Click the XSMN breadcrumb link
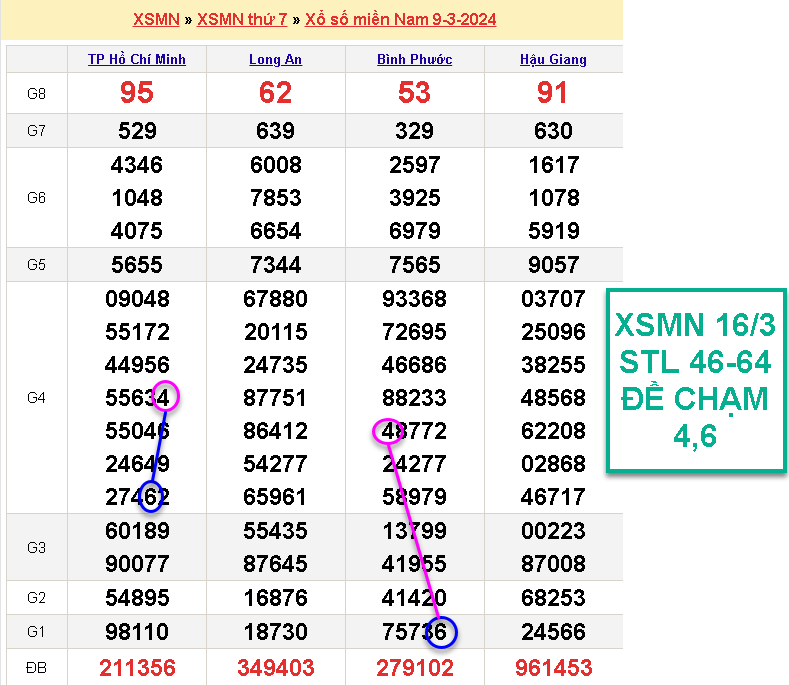Image resolution: width=789 pixels, height=685 pixels. click(156, 19)
